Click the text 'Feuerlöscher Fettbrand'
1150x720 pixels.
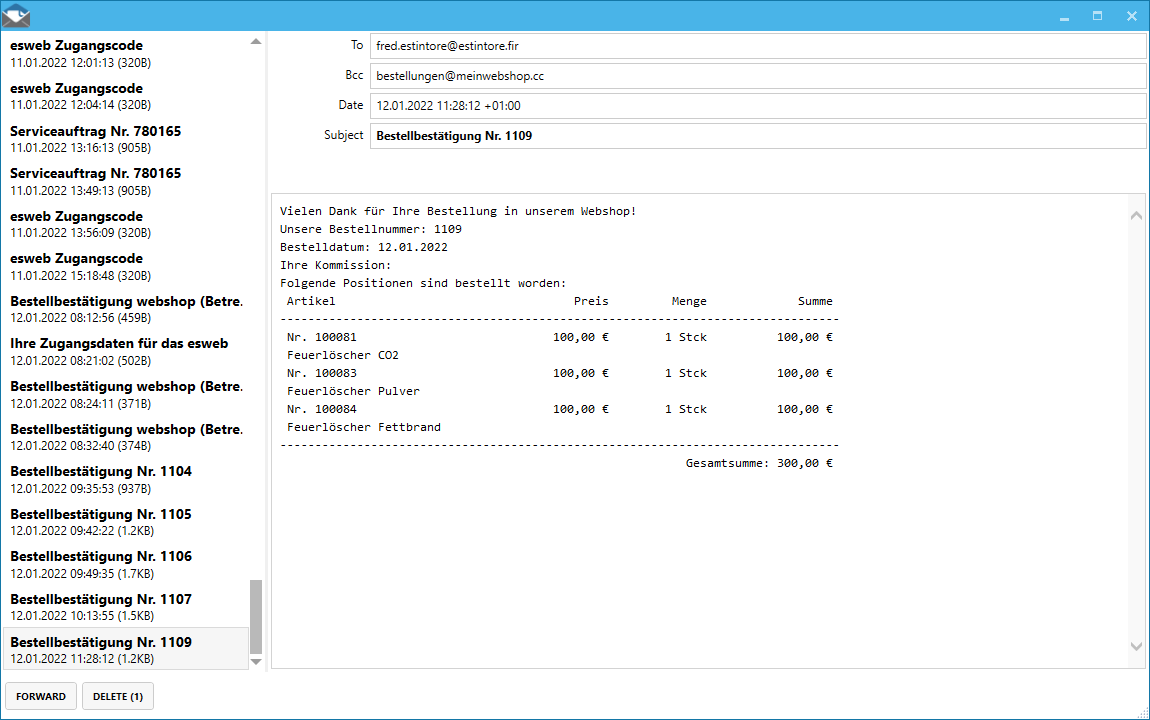pos(364,427)
